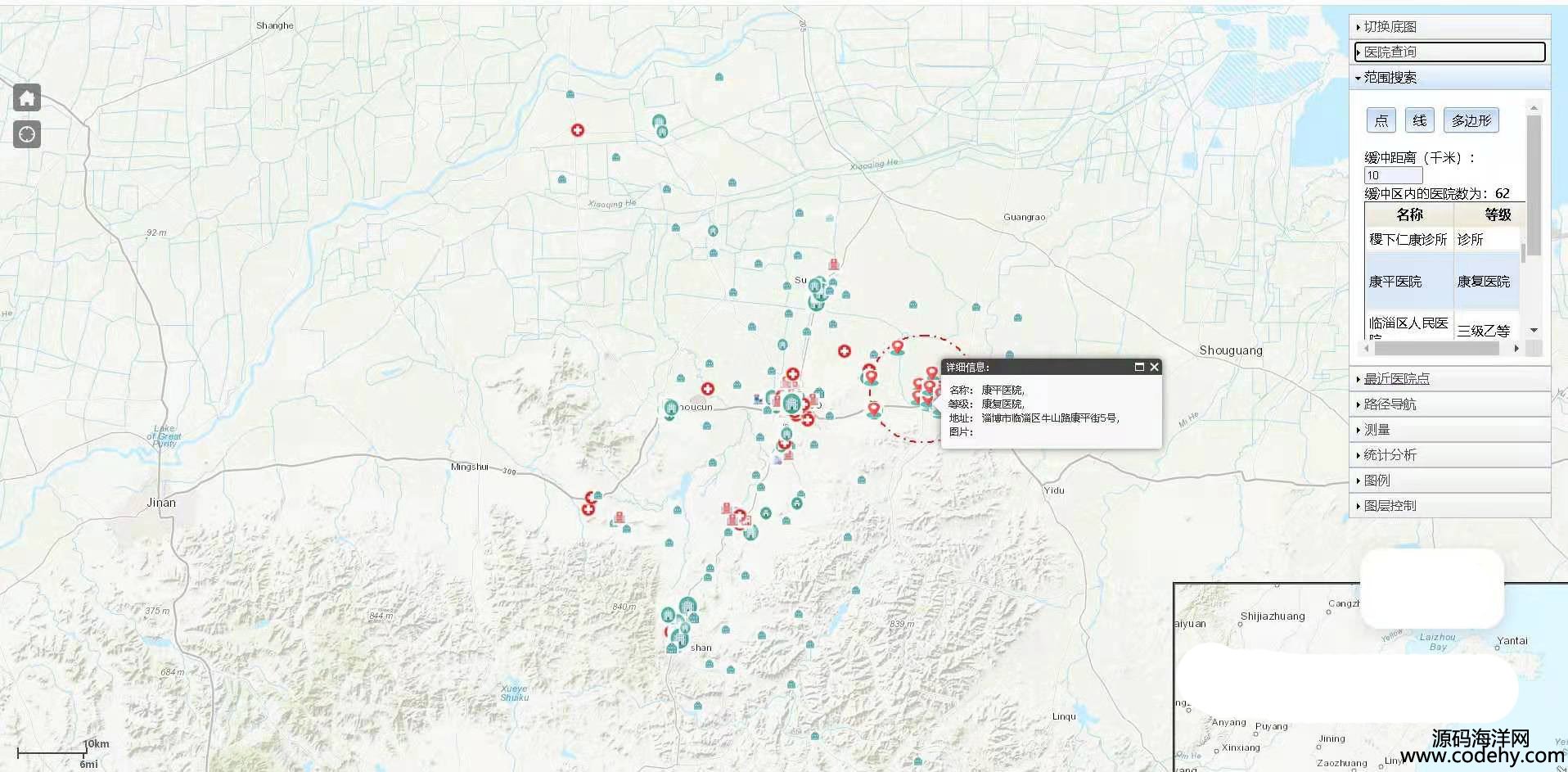This screenshot has height=772, width=1568.
Task: Click red pin atop dashed buffer circle
Action: [x=898, y=346]
